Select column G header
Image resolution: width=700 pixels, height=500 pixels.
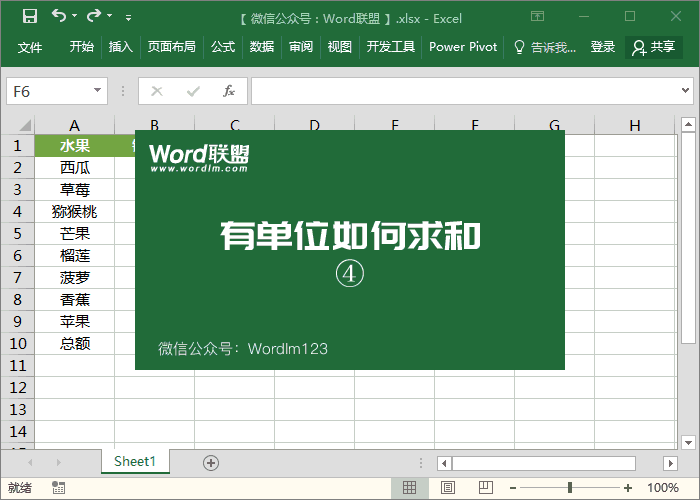click(554, 125)
